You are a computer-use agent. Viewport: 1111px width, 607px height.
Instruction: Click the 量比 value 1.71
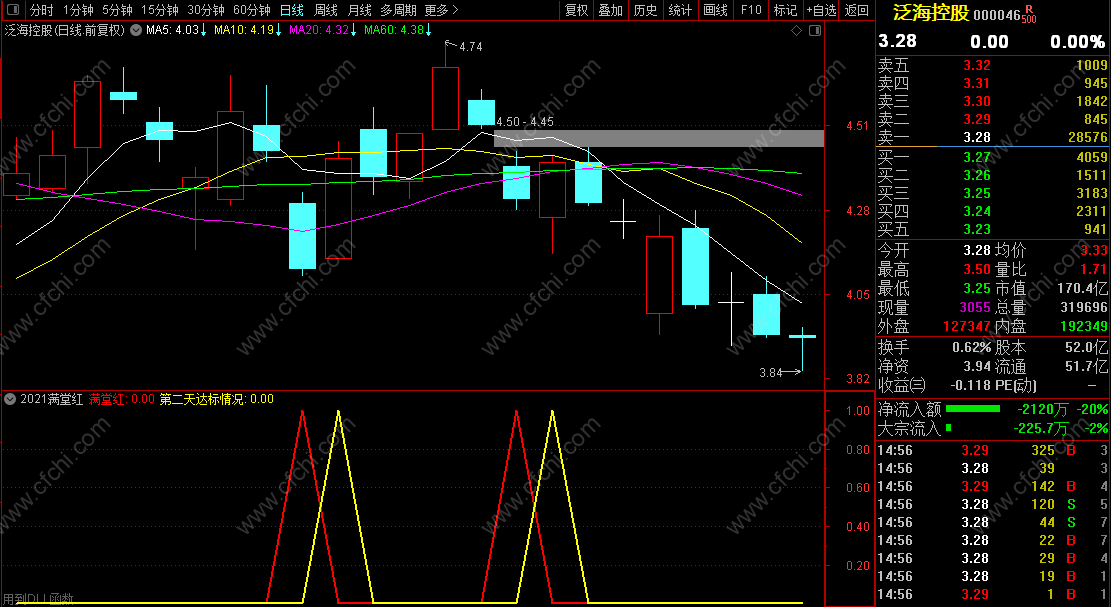pos(1093,269)
